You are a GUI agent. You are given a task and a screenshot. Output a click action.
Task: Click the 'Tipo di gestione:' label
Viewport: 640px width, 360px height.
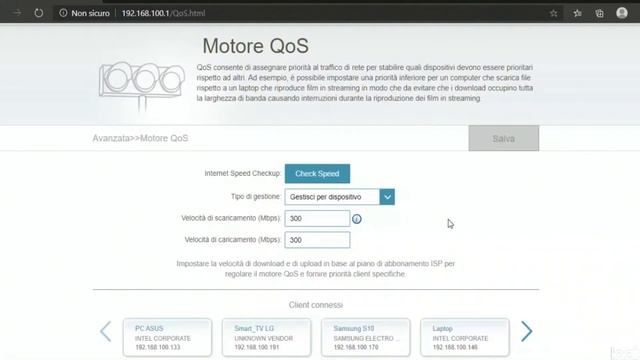[x=256, y=197]
